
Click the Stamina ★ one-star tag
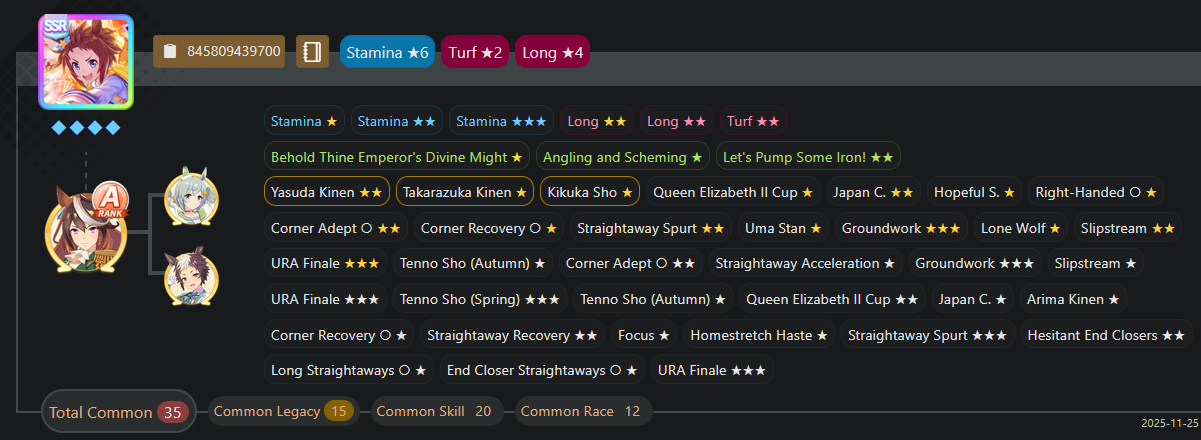(304, 121)
